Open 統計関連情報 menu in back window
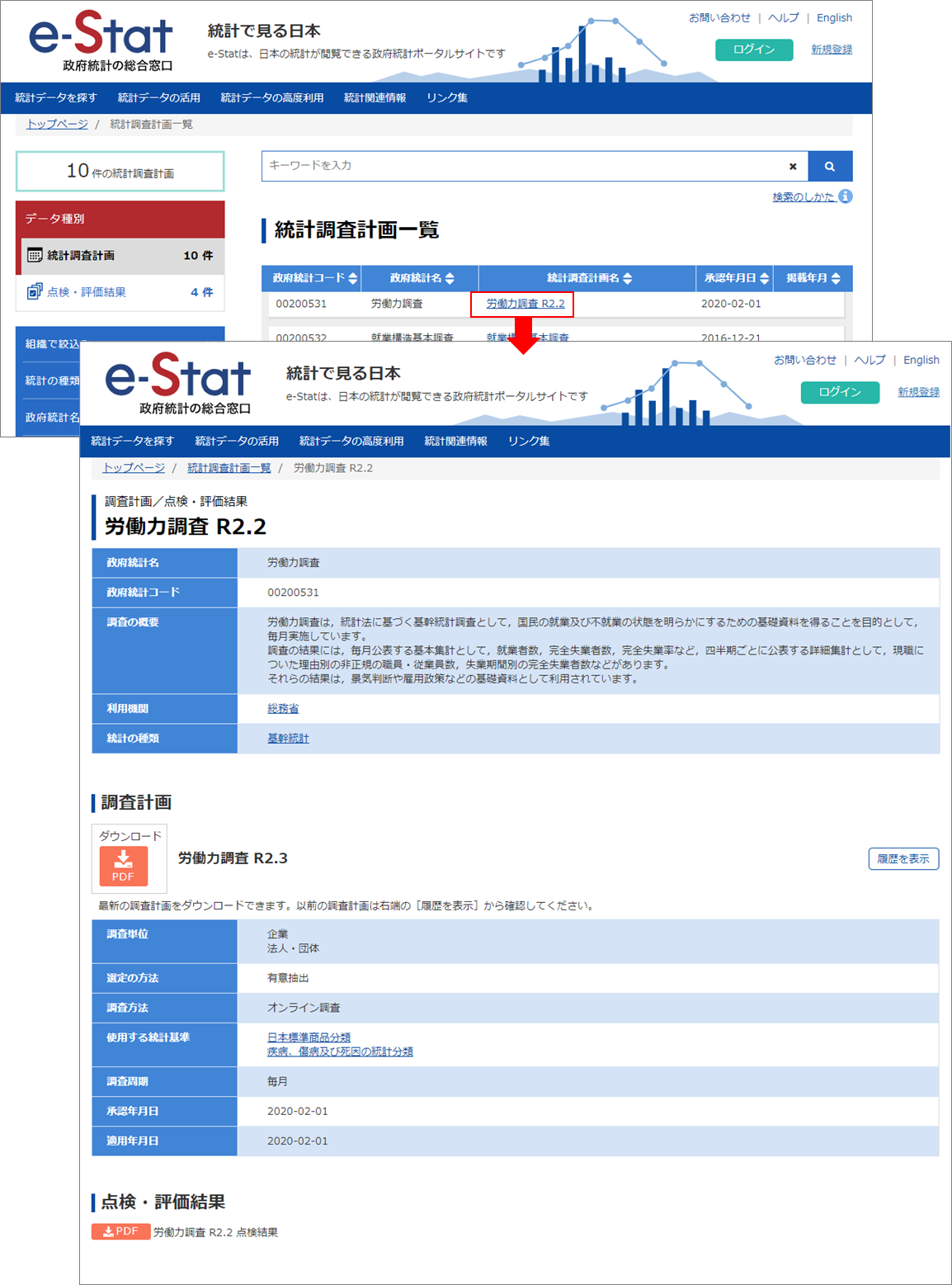 375,97
